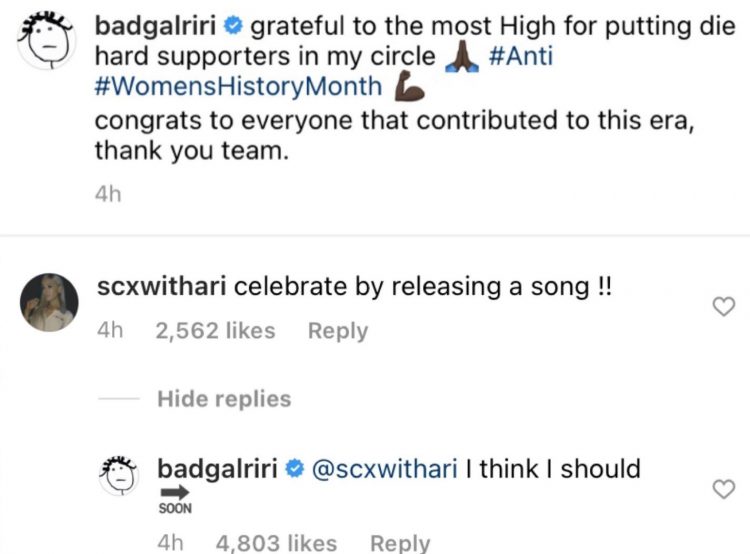Image resolution: width=750 pixels, height=554 pixels.
Task: Reply to the scxwithari comment
Action: 337,331
